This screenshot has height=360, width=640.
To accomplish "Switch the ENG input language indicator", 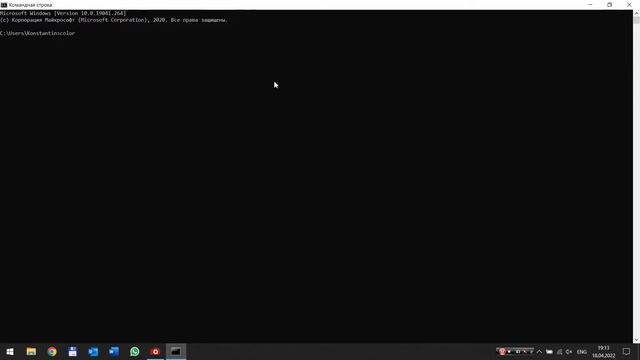I will (x=582, y=352).
